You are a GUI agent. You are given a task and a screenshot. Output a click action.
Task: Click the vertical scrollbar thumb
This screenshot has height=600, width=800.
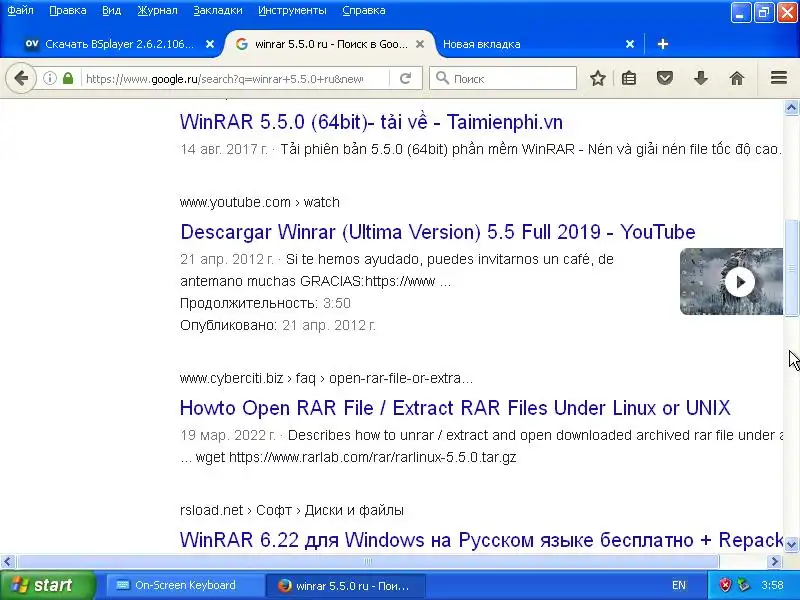(x=791, y=268)
